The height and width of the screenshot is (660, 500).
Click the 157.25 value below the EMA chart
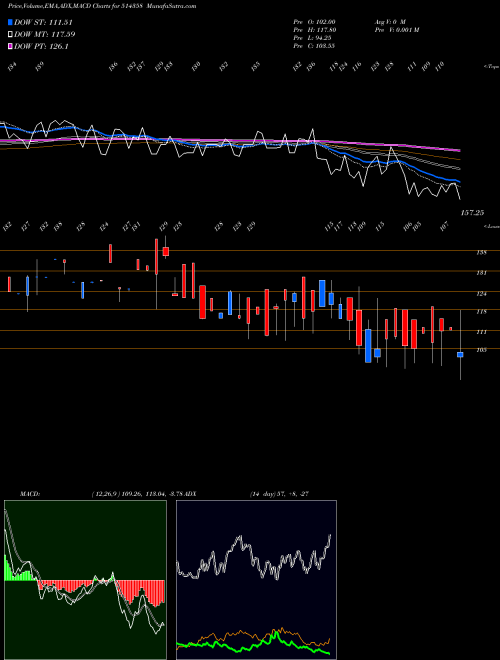(472, 213)
